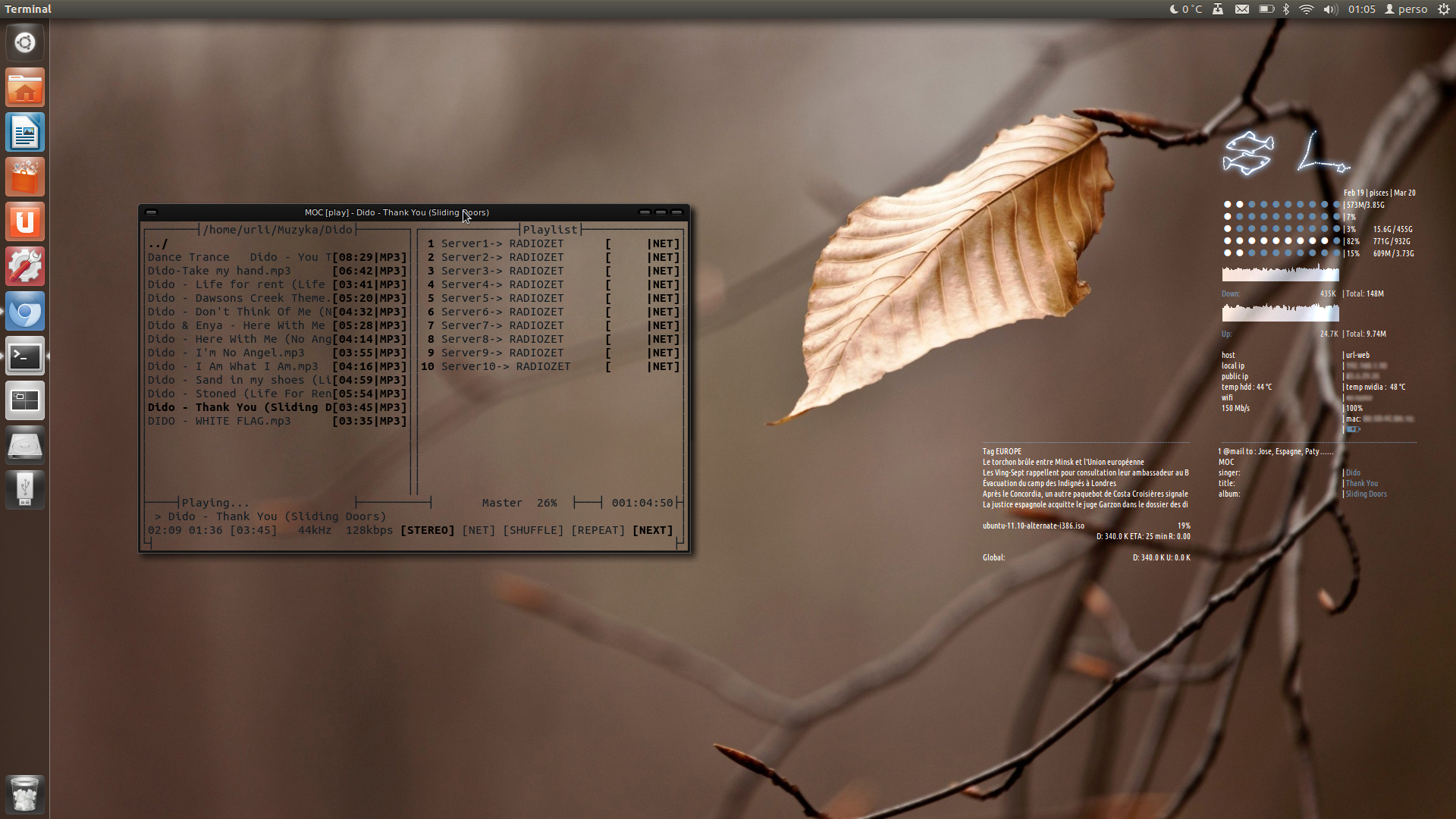Viewport: 1456px width, 819px height.
Task: Select playlist entry Server10-> RADIOZET
Action: pyautogui.click(x=551, y=366)
